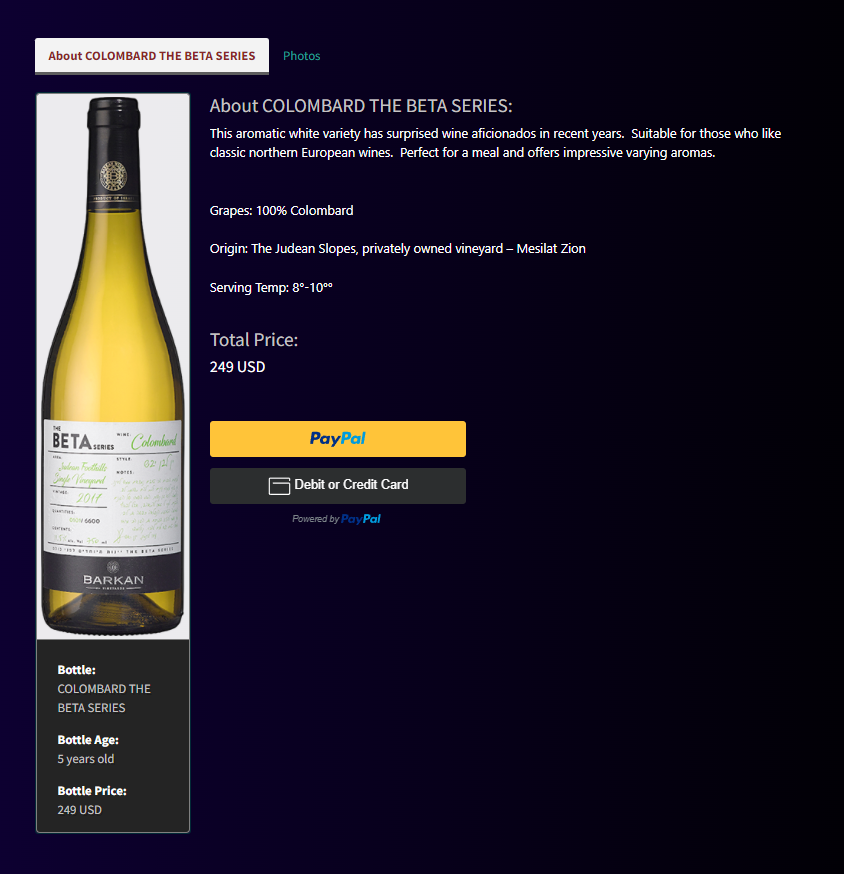Select the '249 USD' total price text

pyautogui.click(x=237, y=367)
